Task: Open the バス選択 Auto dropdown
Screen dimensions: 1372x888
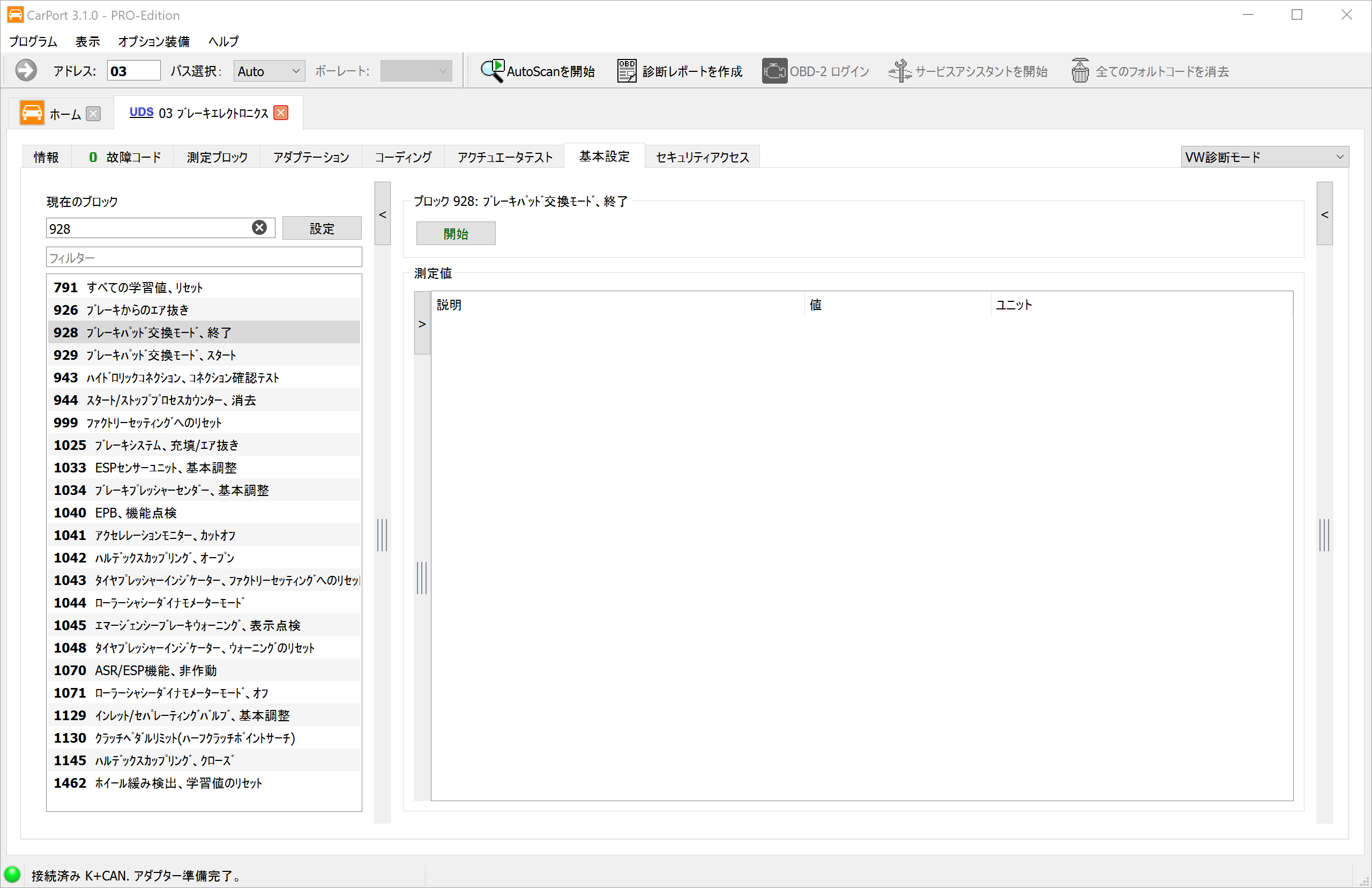Action: (269, 71)
